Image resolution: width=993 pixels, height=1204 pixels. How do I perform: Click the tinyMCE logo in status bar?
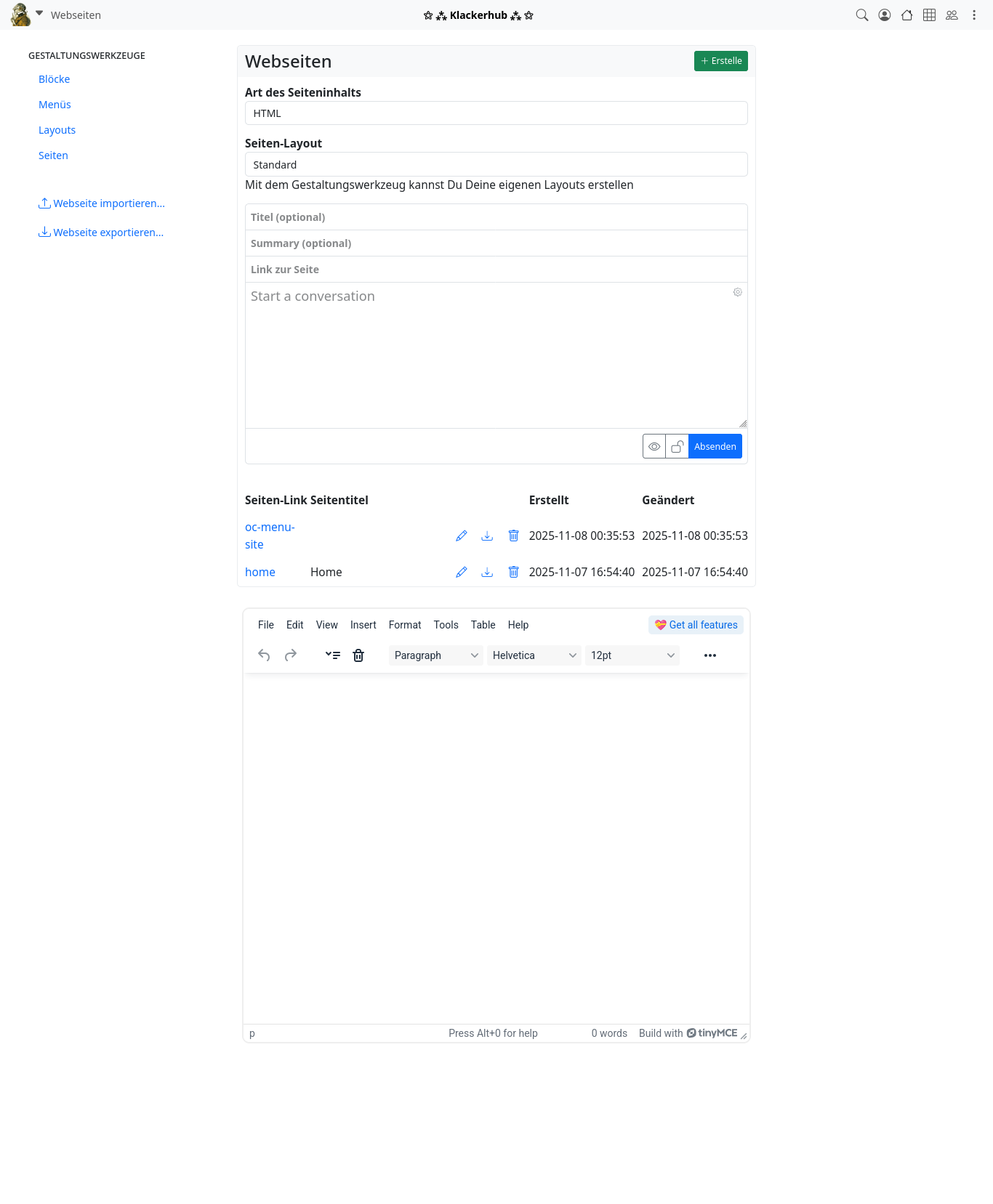point(712,1033)
